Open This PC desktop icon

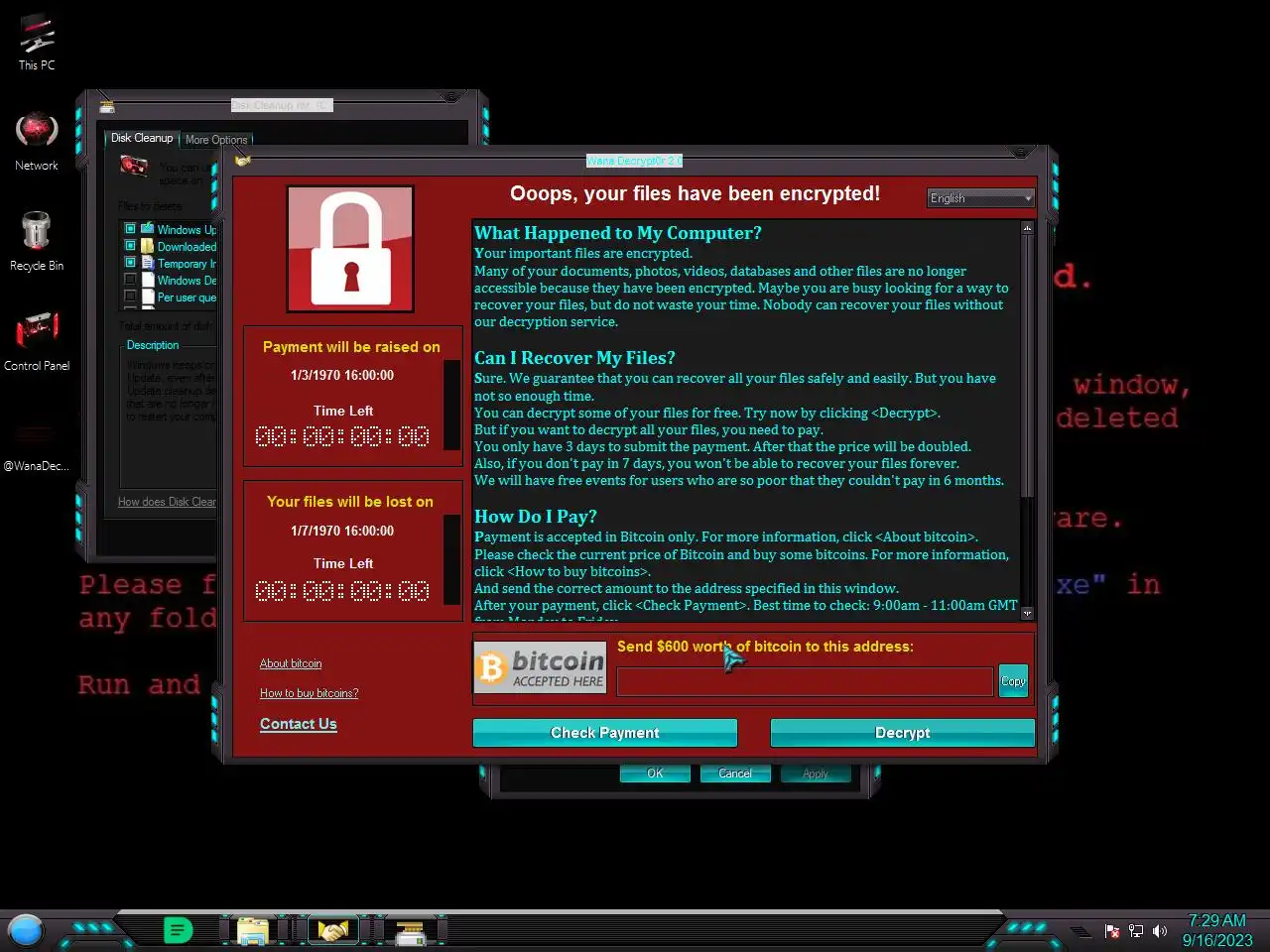(x=37, y=42)
